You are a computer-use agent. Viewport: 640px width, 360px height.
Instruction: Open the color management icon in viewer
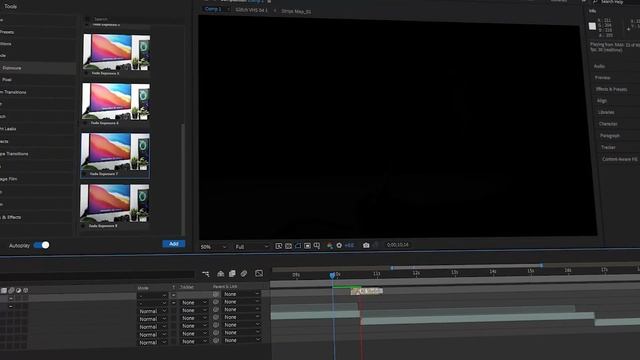pos(329,246)
